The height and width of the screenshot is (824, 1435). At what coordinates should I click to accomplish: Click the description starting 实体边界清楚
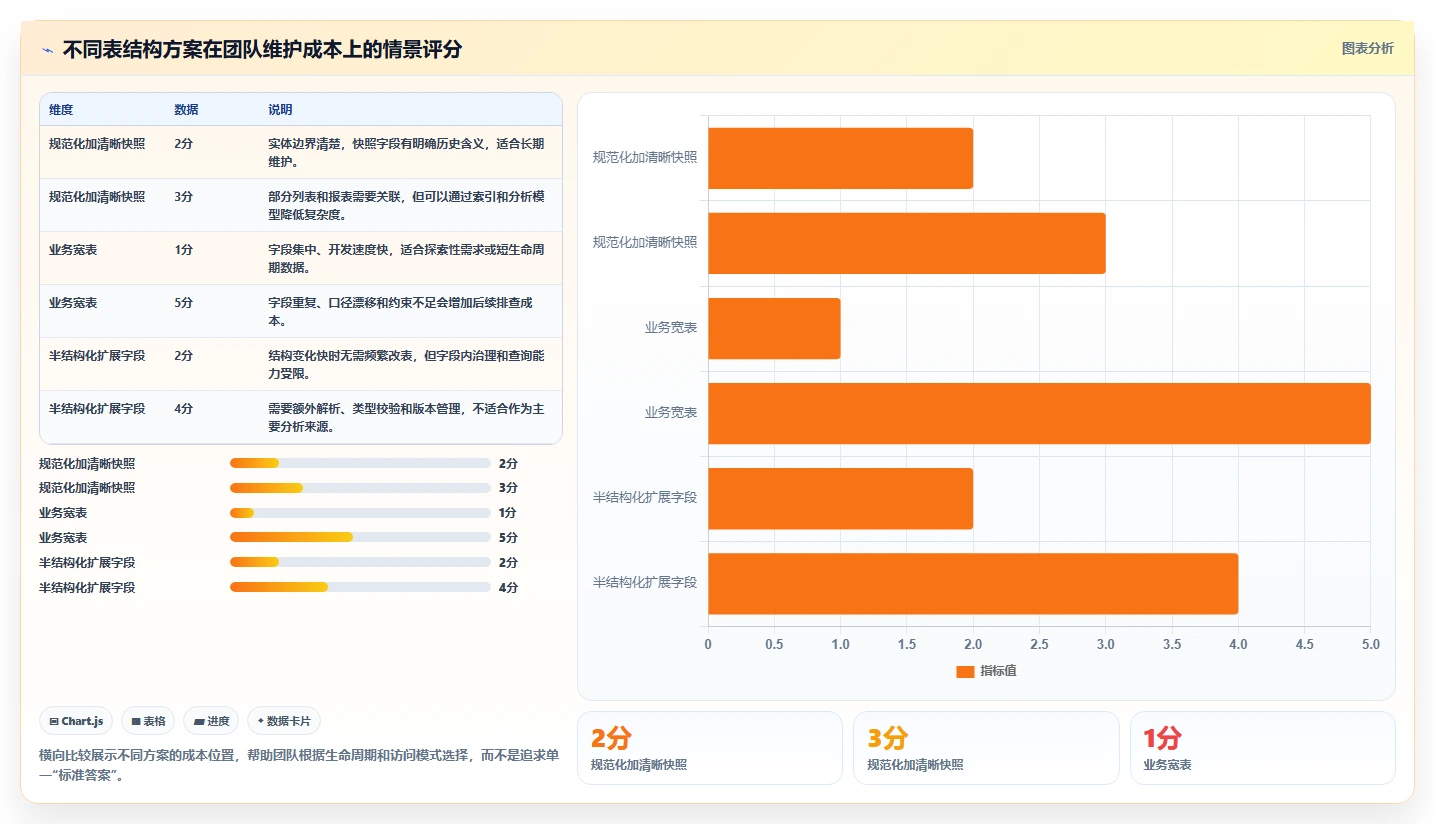406,153
